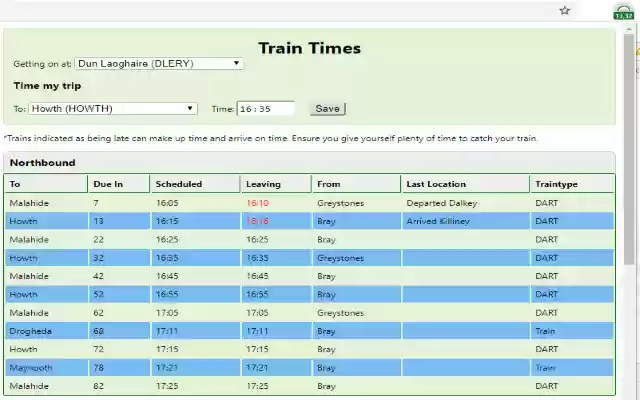
Task: Select the Northbound section heading
Action: (42, 163)
